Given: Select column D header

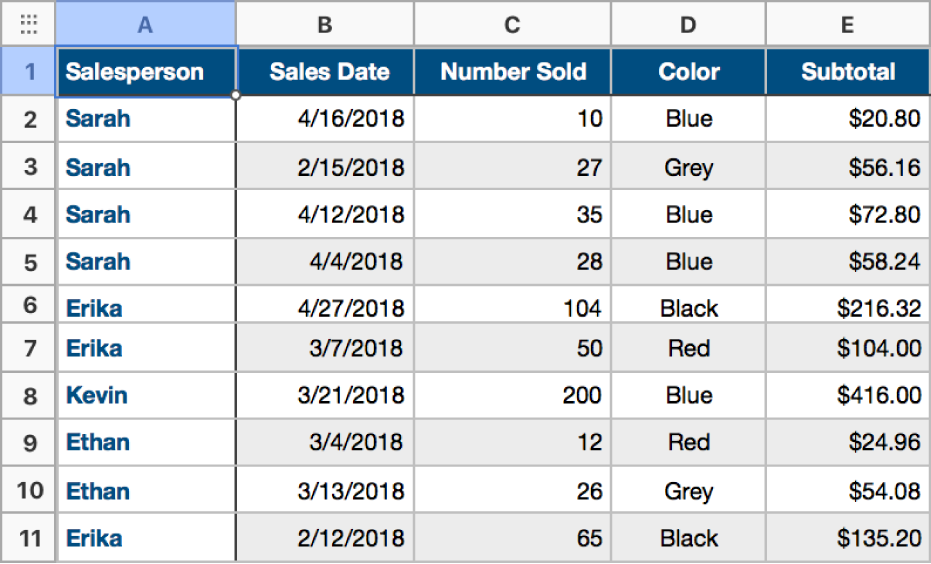Looking at the screenshot, I should [x=689, y=24].
